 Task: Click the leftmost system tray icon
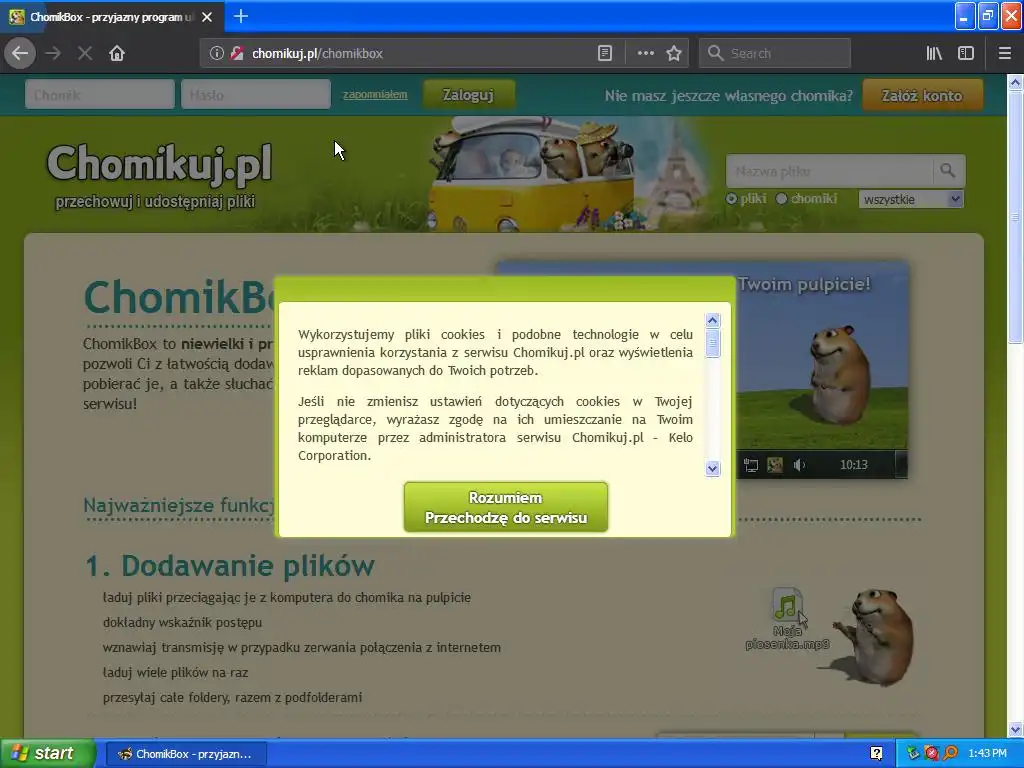pyautogui.click(x=913, y=754)
